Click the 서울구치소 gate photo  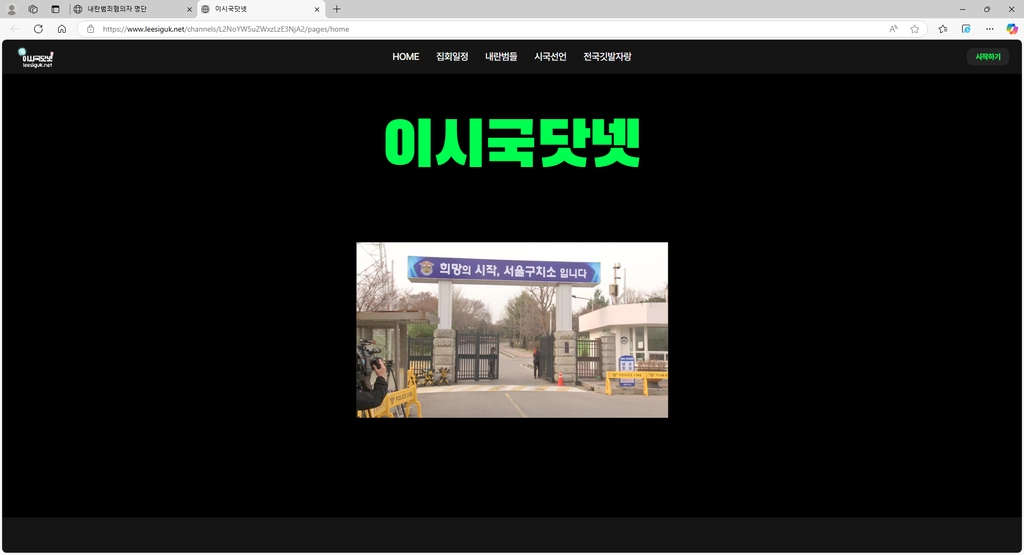pos(512,330)
